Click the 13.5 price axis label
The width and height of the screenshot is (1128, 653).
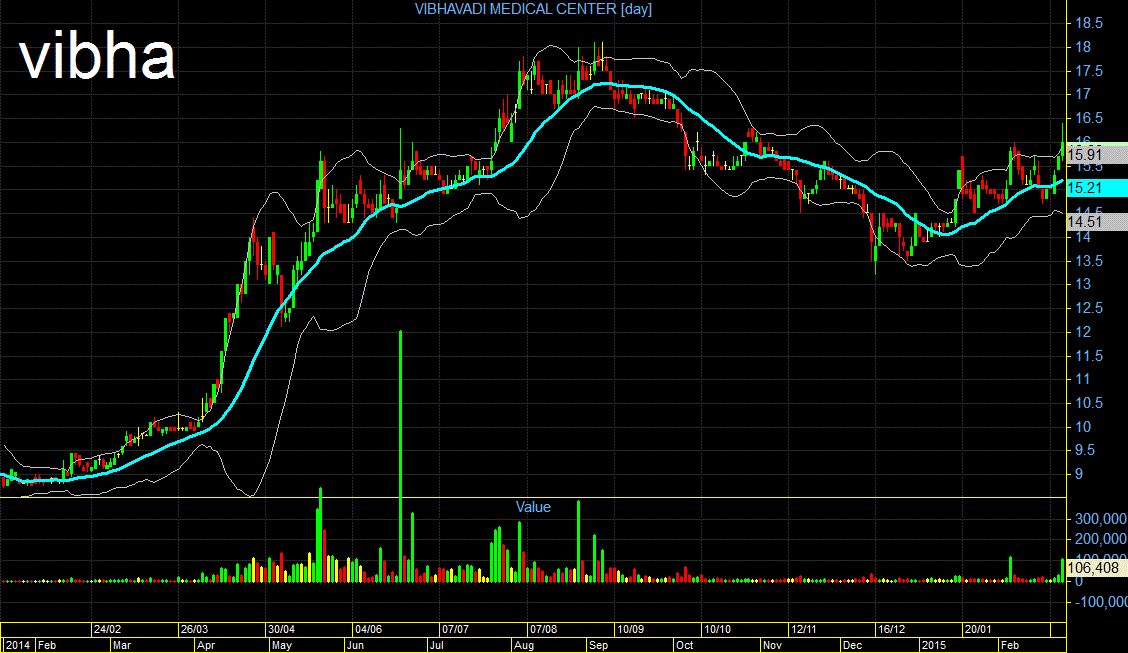pyautogui.click(x=1088, y=260)
